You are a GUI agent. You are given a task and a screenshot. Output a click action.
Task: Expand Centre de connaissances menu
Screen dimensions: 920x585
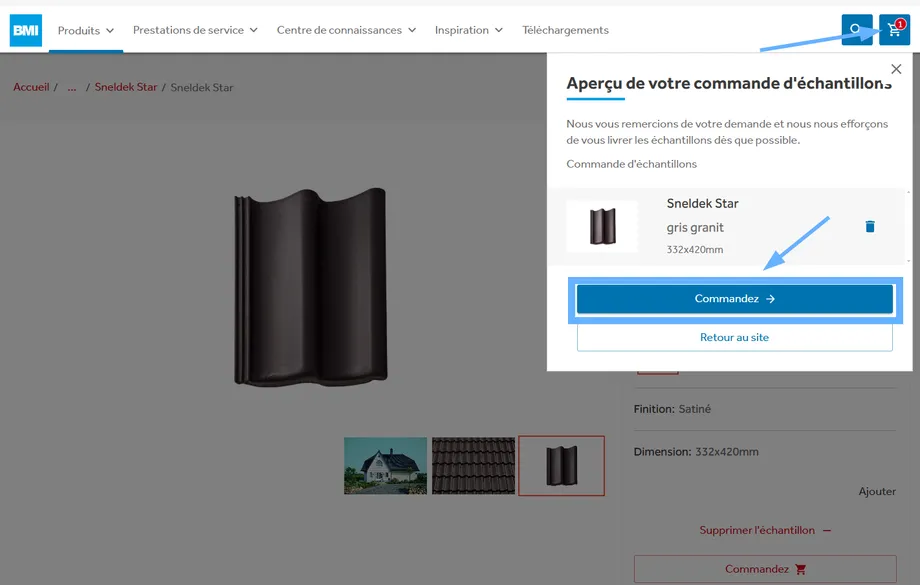tap(346, 30)
